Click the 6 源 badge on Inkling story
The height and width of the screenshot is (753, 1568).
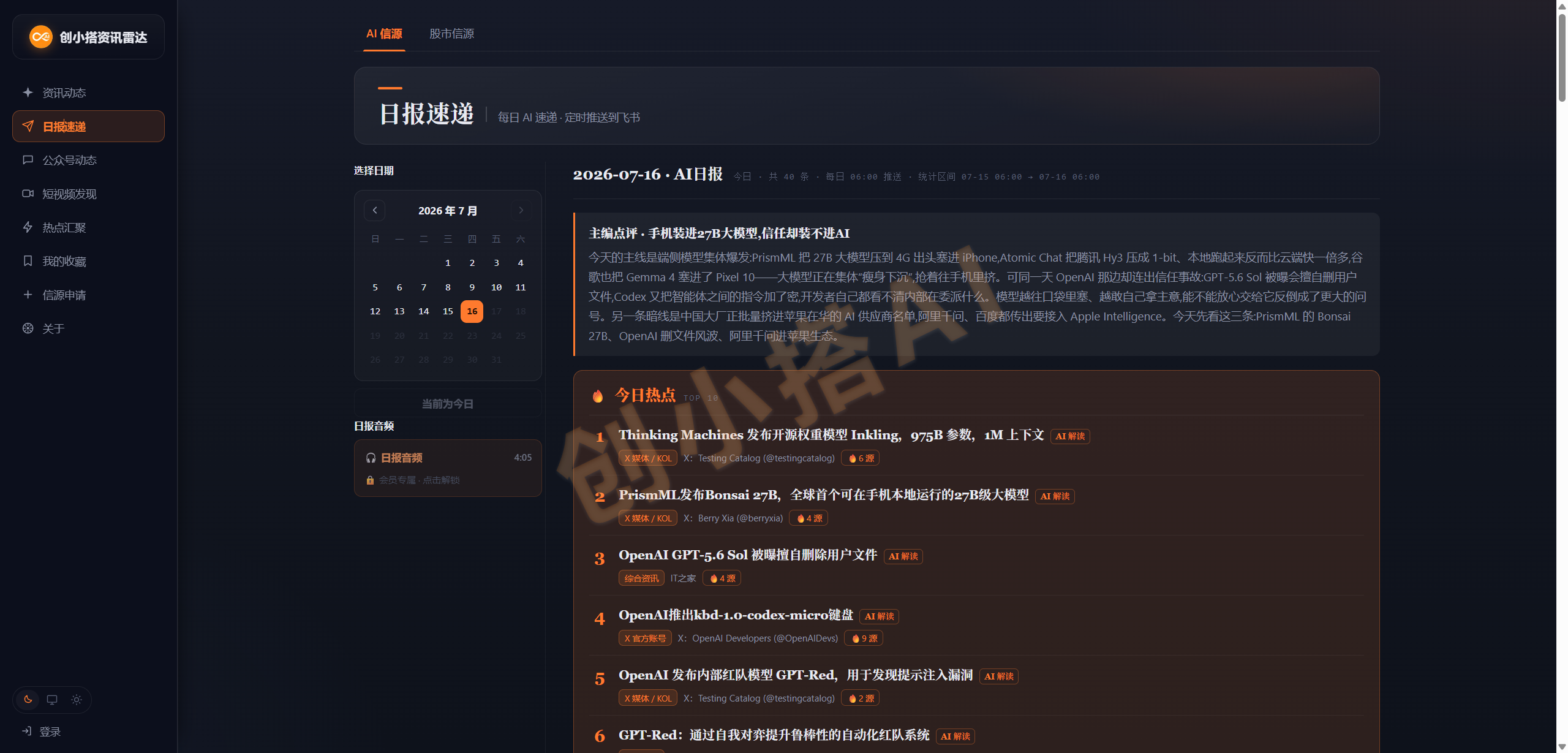[861, 458]
